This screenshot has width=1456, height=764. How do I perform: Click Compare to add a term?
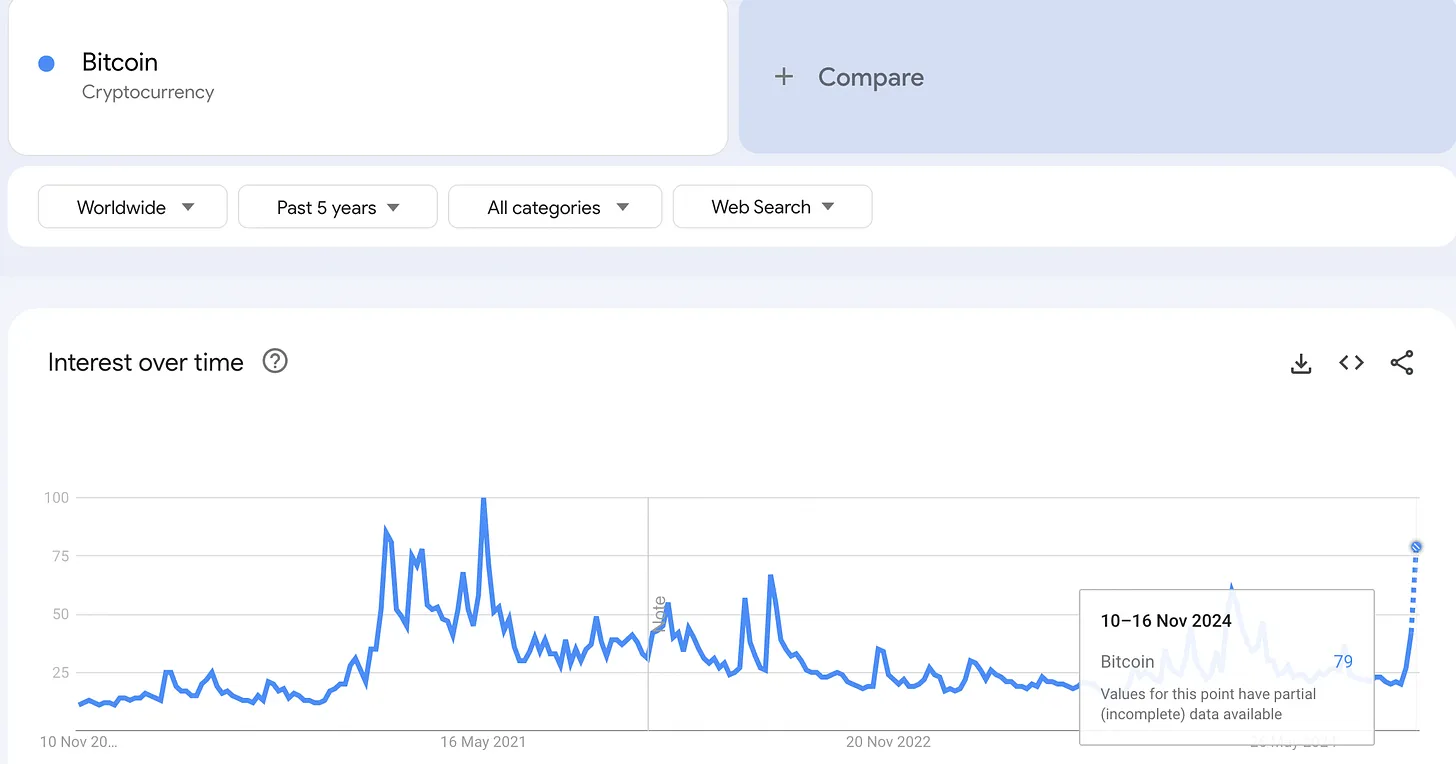tap(870, 77)
